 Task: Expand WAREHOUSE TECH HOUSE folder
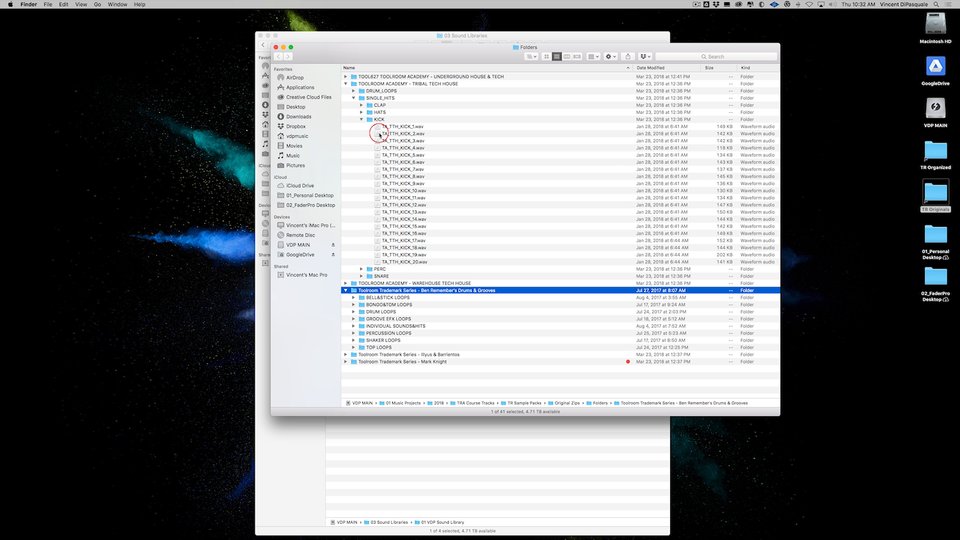click(x=346, y=283)
